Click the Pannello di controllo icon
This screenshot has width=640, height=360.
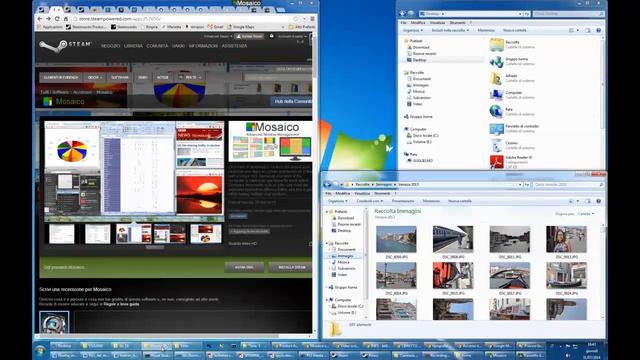pyautogui.click(x=497, y=129)
